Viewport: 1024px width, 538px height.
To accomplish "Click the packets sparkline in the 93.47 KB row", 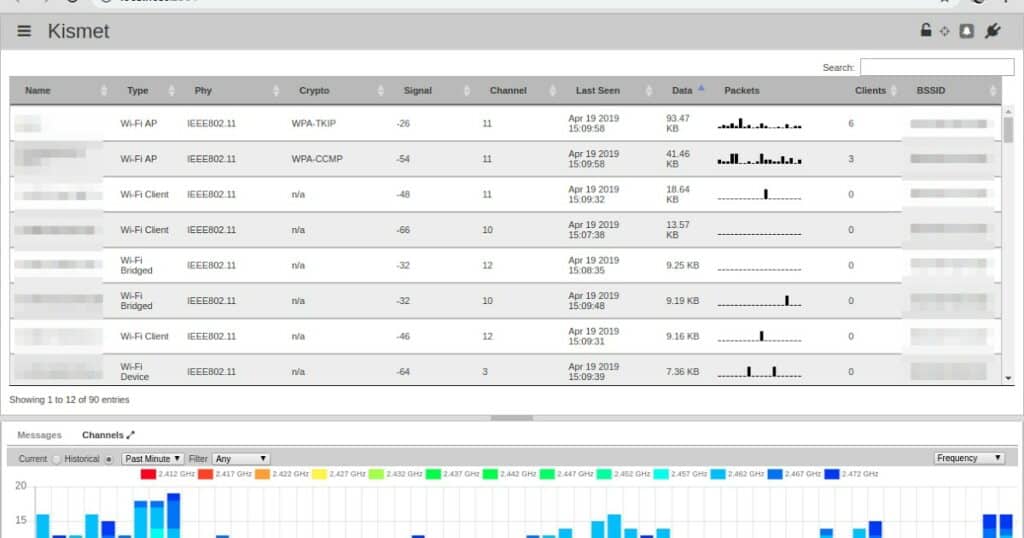I will [x=760, y=123].
